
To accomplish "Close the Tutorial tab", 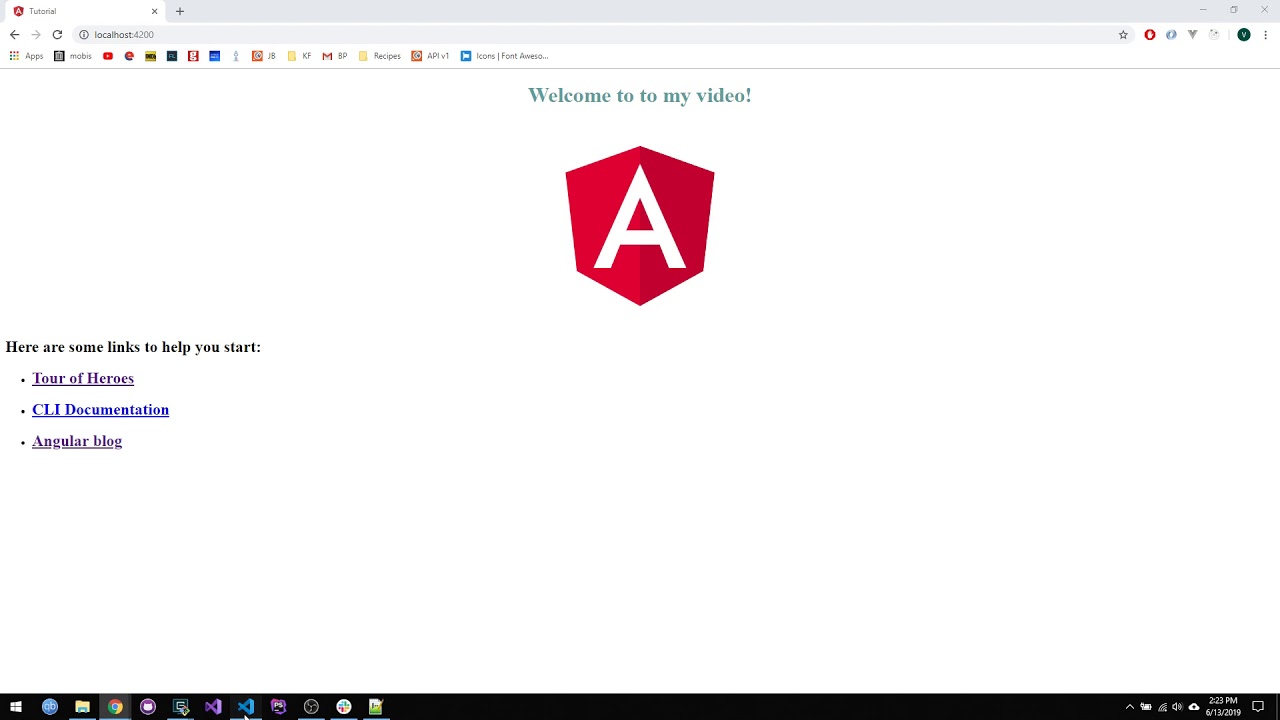I will pyautogui.click(x=154, y=11).
